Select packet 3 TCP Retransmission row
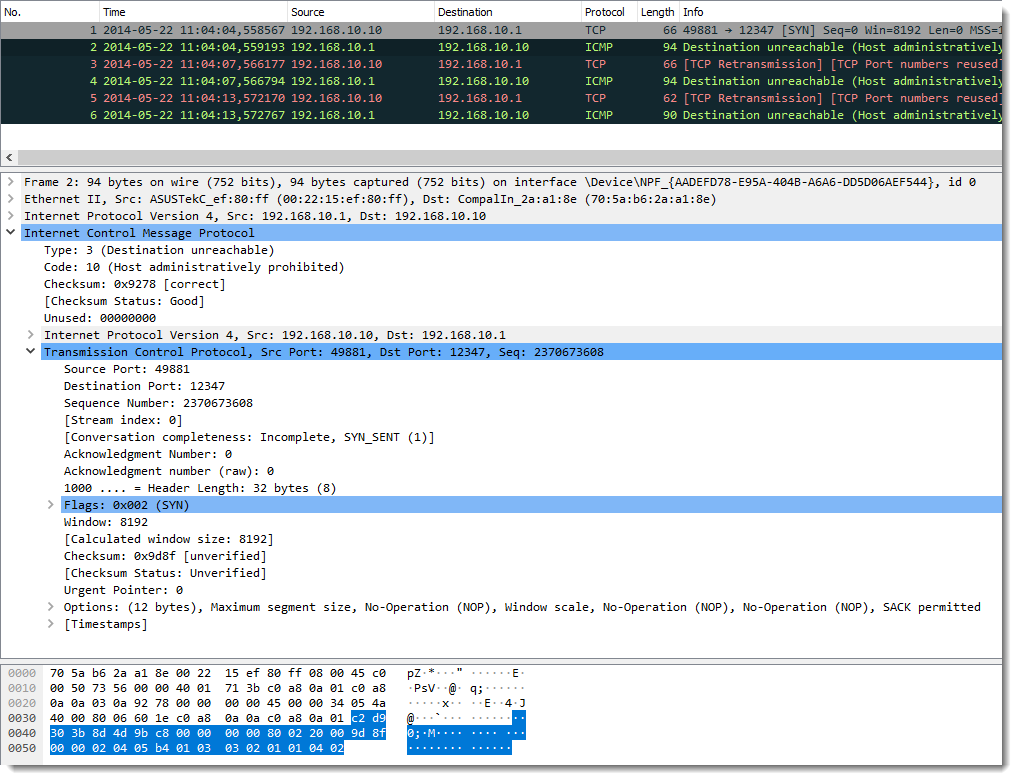This screenshot has height=780, width=1017. pos(501,64)
